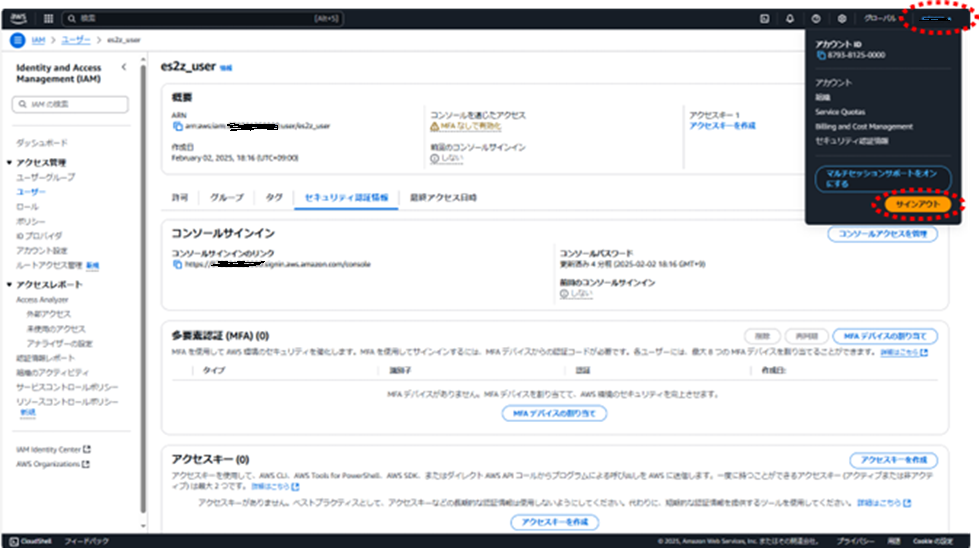
Task: Open IAM Identity Center external link
Action: pyautogui.click(x=53, y=449)
